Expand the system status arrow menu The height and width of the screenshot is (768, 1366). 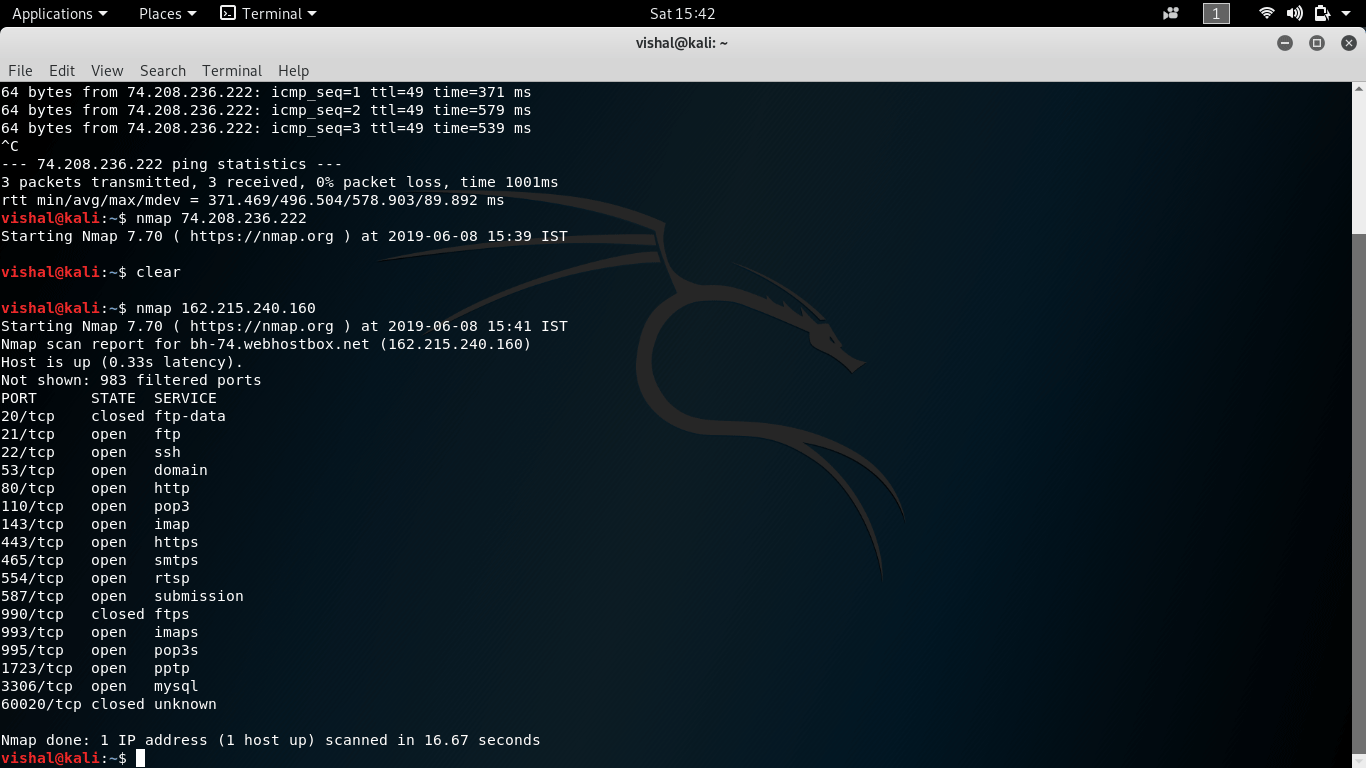click(1348, 13)
